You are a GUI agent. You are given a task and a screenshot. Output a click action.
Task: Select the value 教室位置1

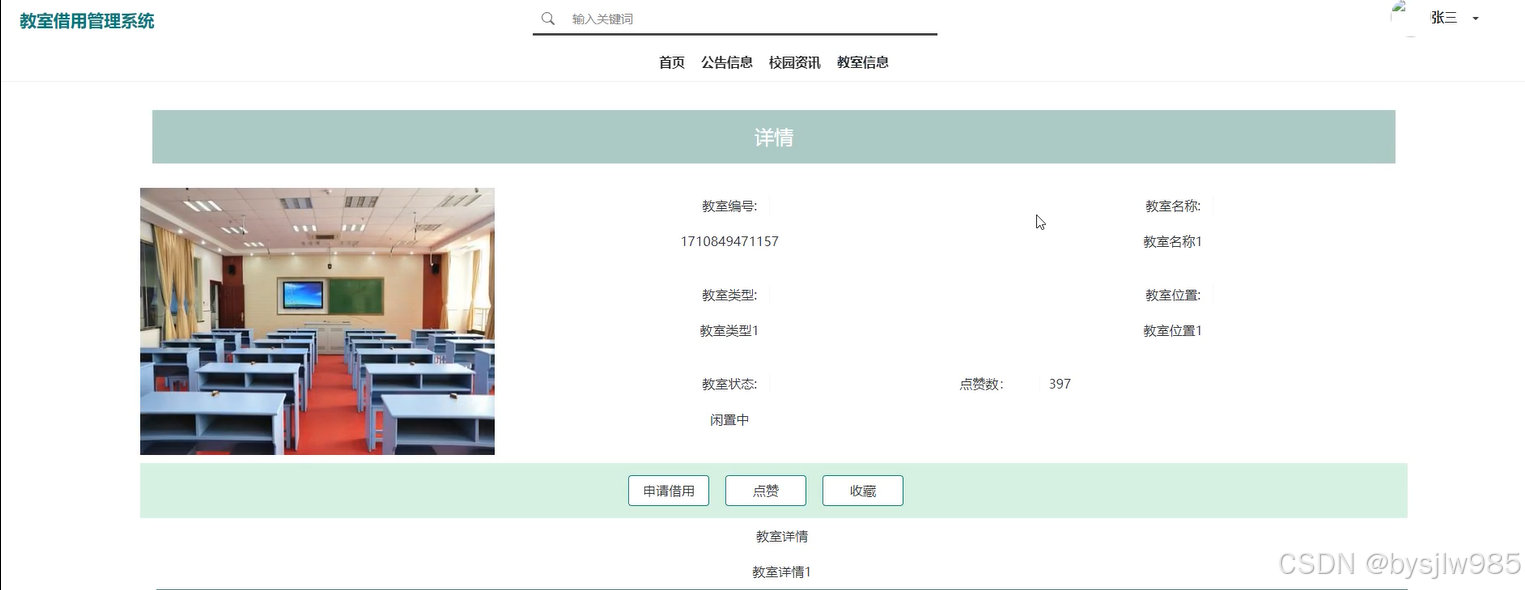point(1173,331)
